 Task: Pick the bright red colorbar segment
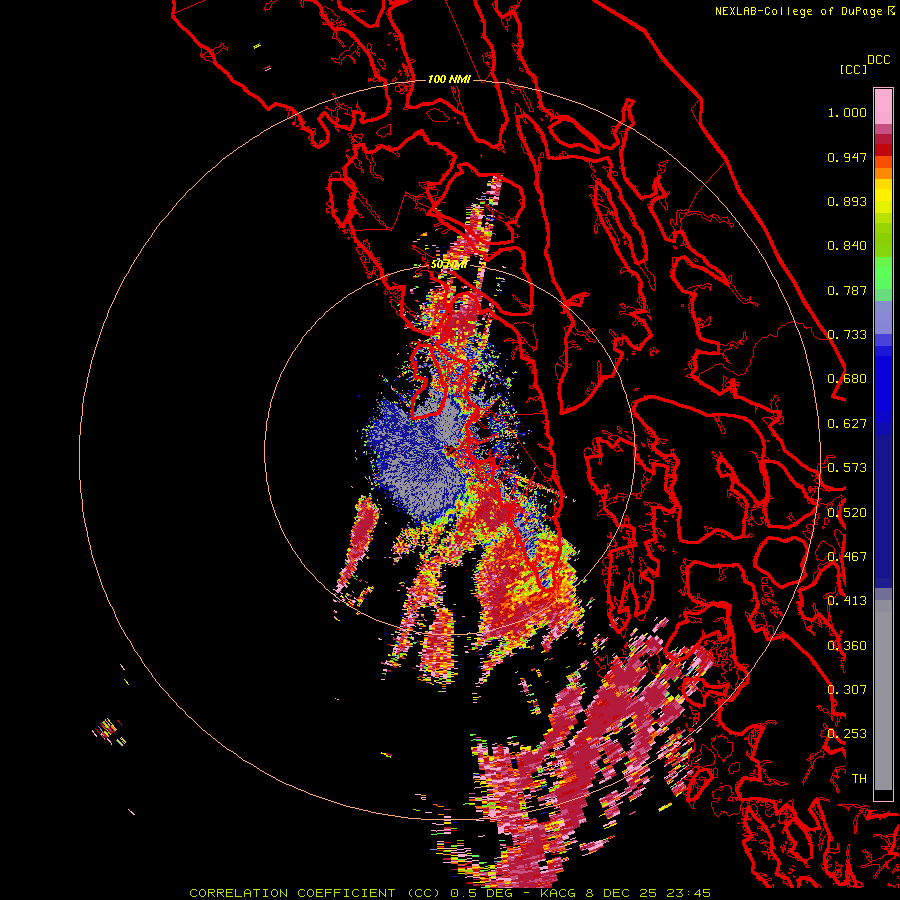tap(883, 150)
